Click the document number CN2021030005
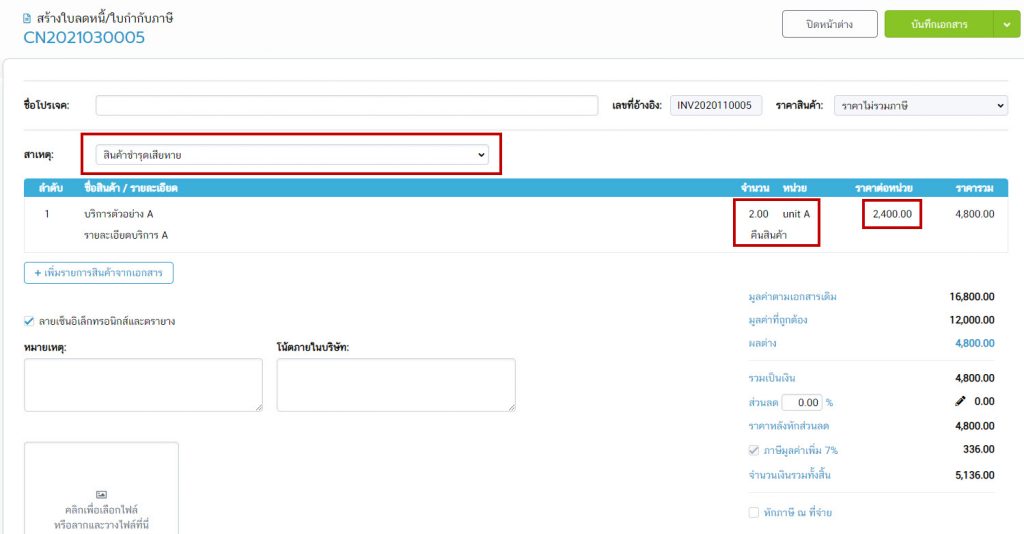1024x534 pixels. coord(84,38)
